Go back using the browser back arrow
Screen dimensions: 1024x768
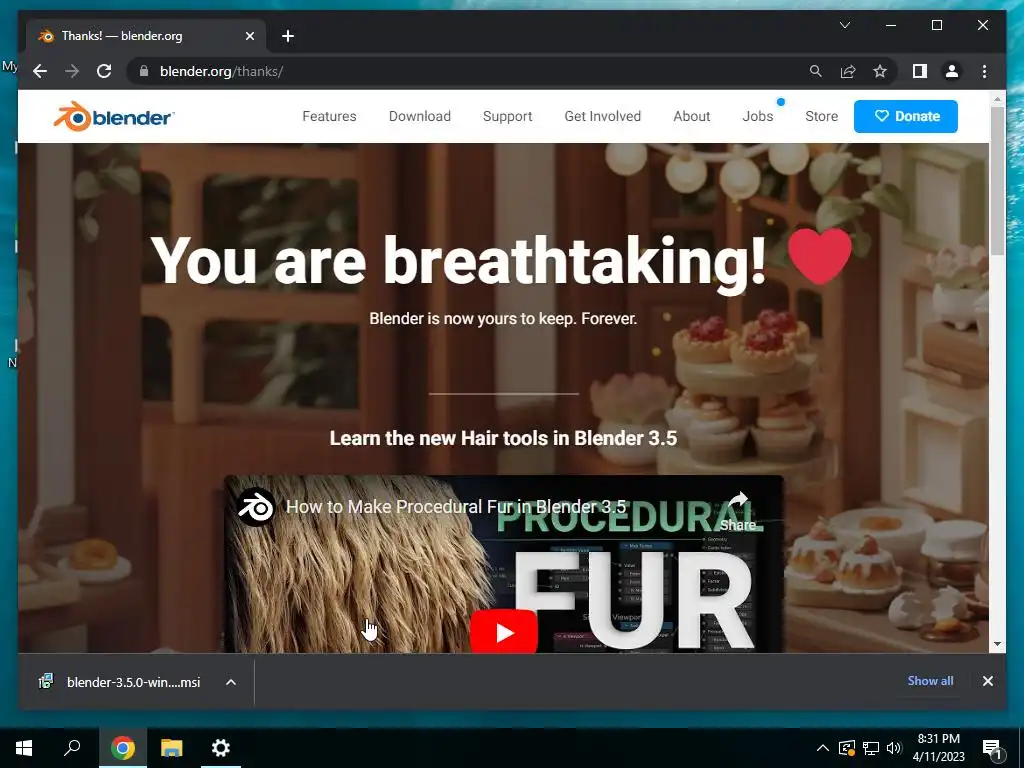click(40, 71)
